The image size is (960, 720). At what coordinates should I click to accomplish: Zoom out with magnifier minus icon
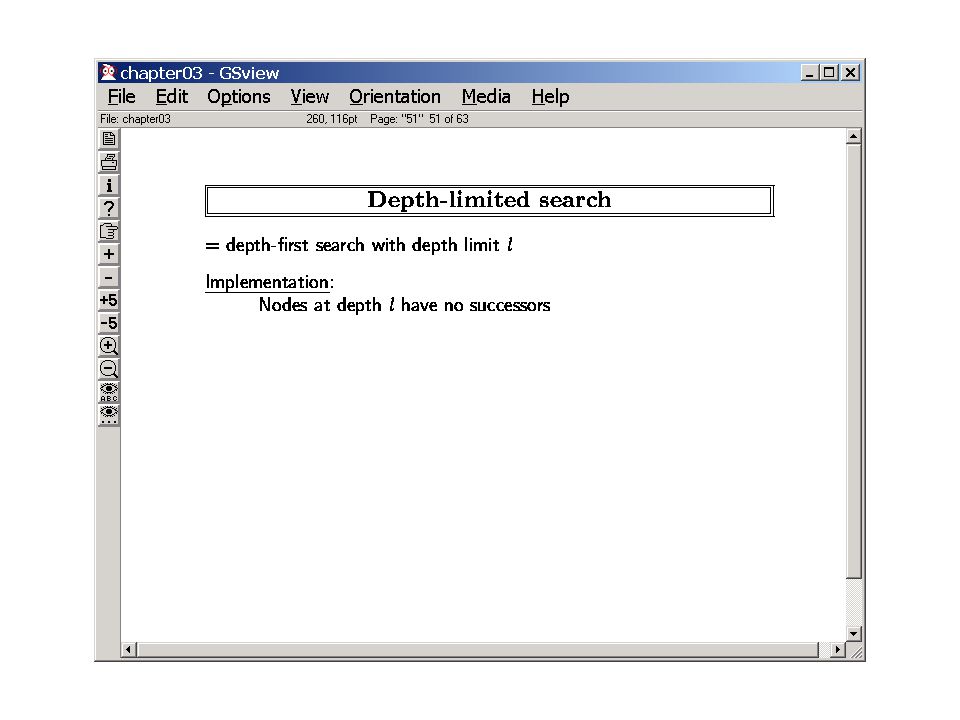(x=109, y=369)
